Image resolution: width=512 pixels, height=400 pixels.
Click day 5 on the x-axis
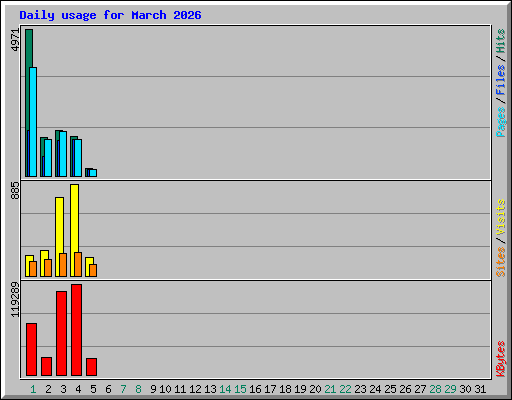[93, 389]
